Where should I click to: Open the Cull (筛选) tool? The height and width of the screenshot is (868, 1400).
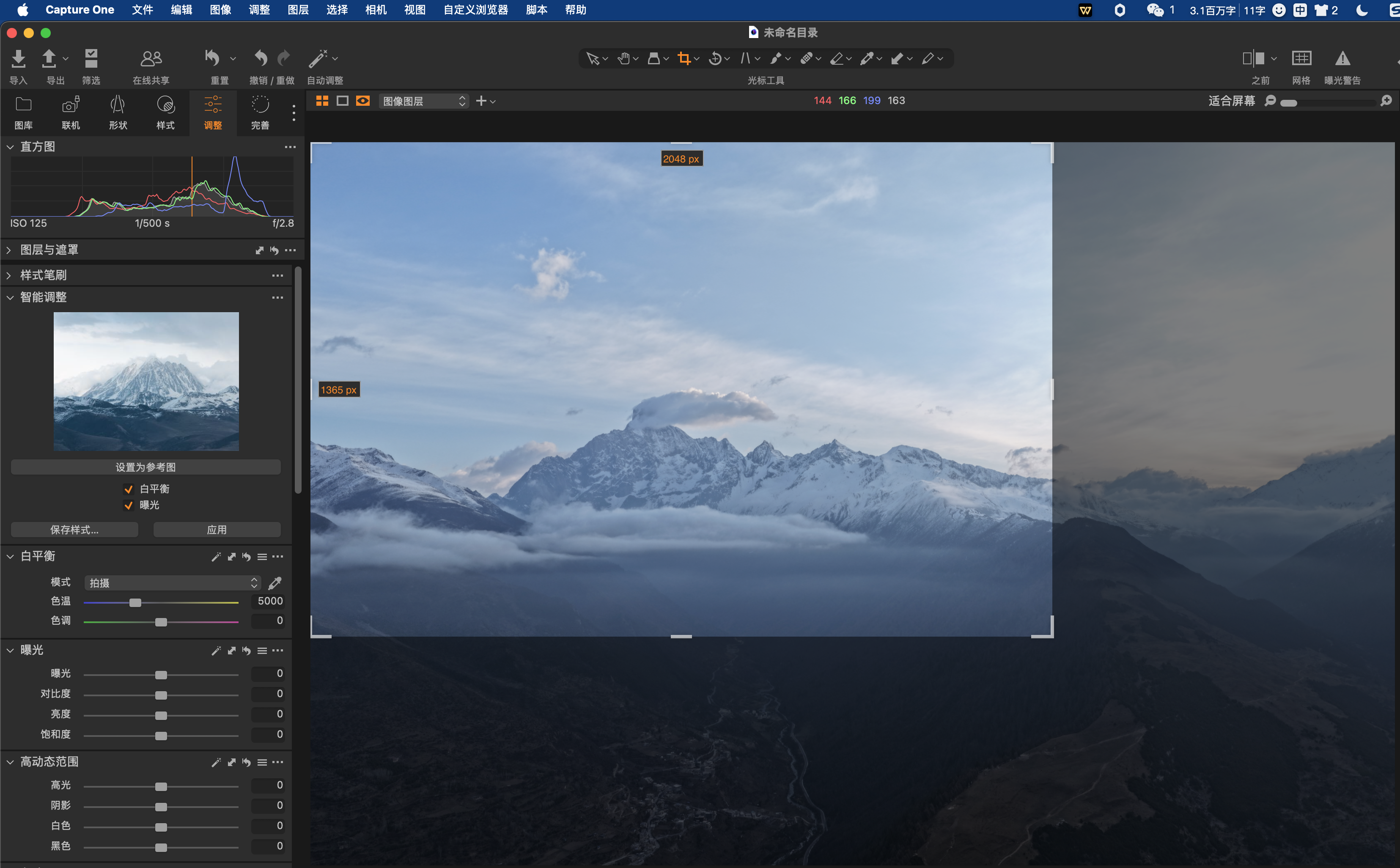(x=91, y=58)
